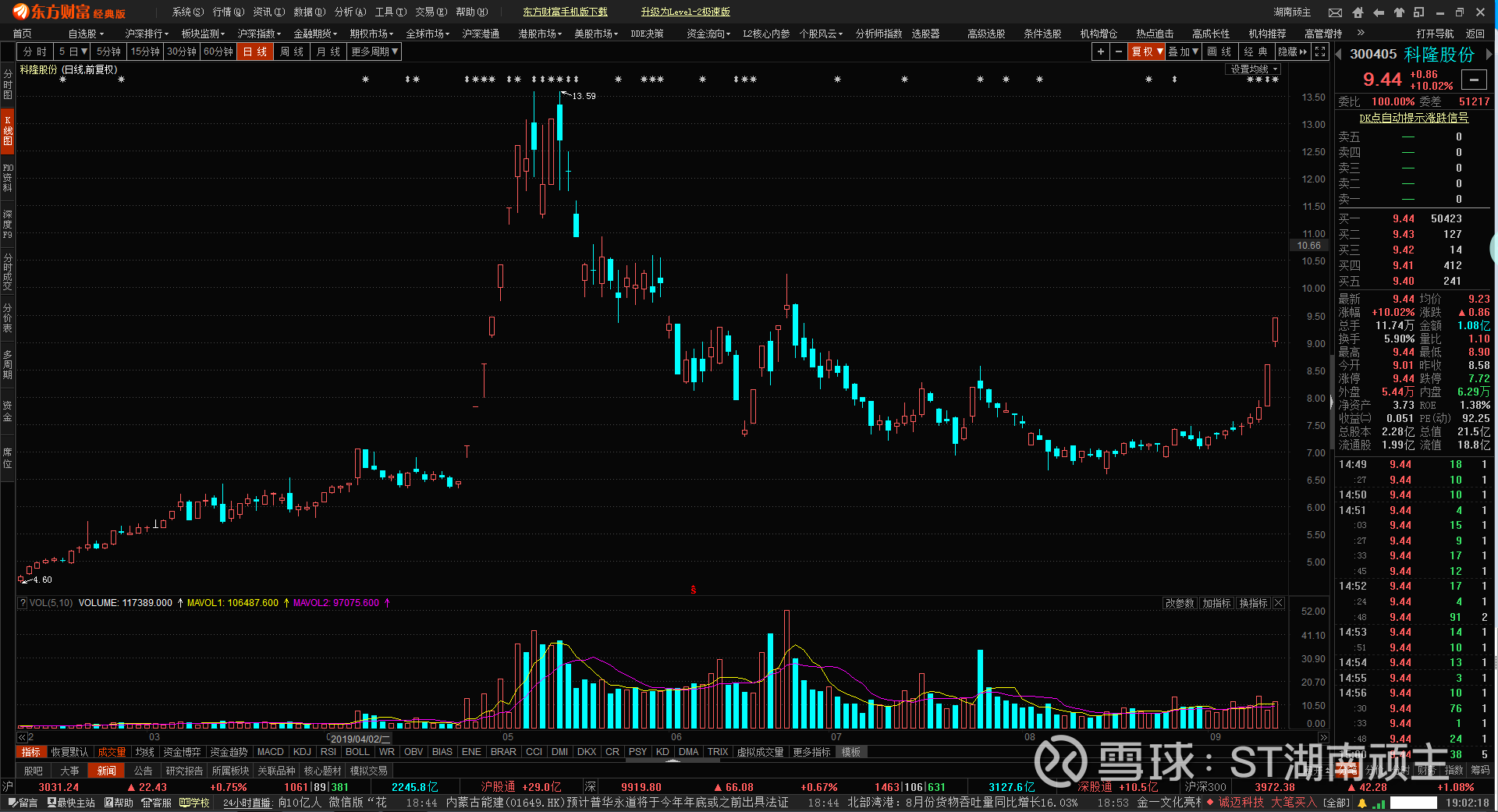Open 行情 menu
Screen dimensions: 1498x812
tap(228, 12)
